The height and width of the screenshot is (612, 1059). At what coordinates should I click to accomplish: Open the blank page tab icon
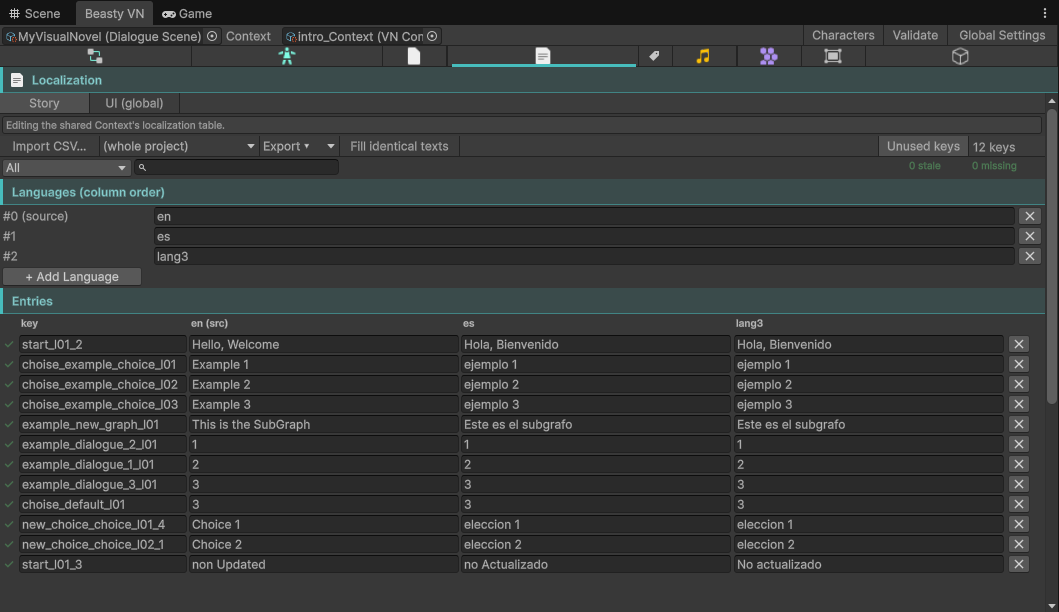coord(414,56)
